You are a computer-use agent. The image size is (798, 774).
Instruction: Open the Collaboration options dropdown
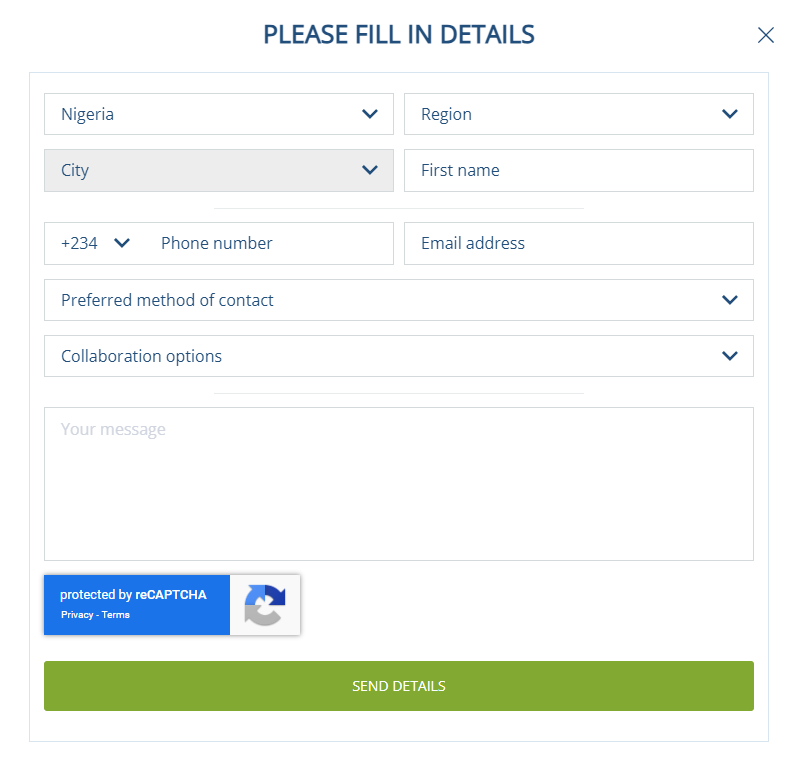click(380, 356)
